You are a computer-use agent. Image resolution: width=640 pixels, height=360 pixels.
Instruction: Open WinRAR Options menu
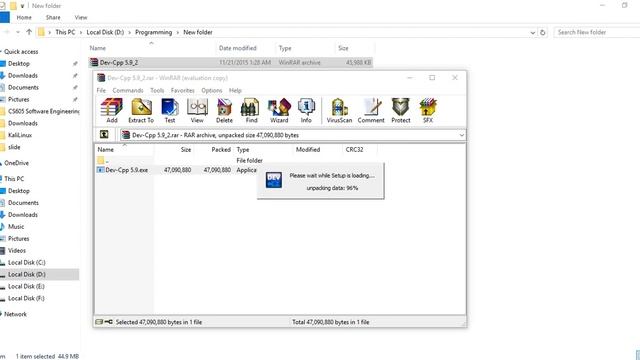coord(211,90)
